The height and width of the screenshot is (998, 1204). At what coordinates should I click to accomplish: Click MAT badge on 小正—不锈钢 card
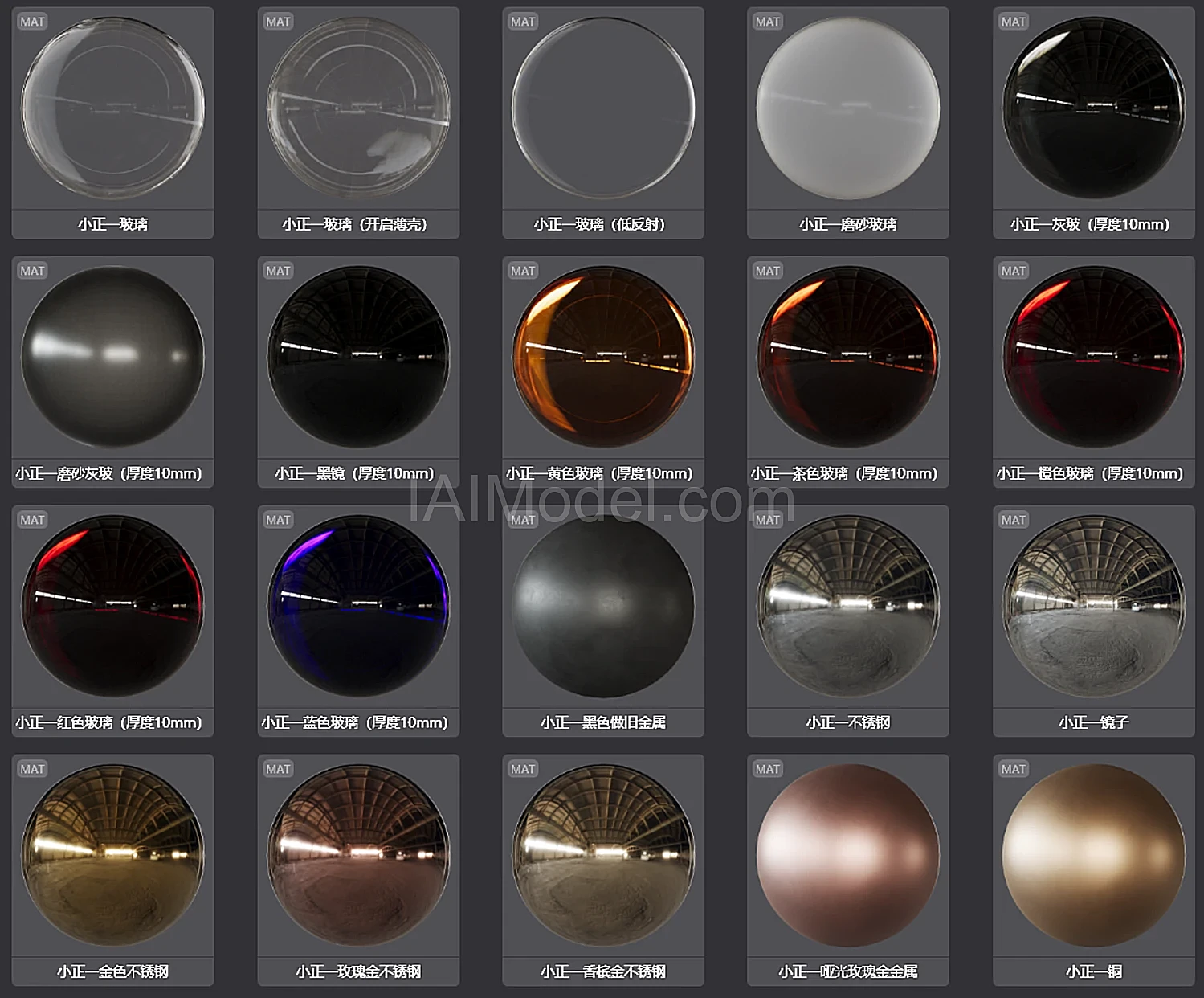coord(768,520)
